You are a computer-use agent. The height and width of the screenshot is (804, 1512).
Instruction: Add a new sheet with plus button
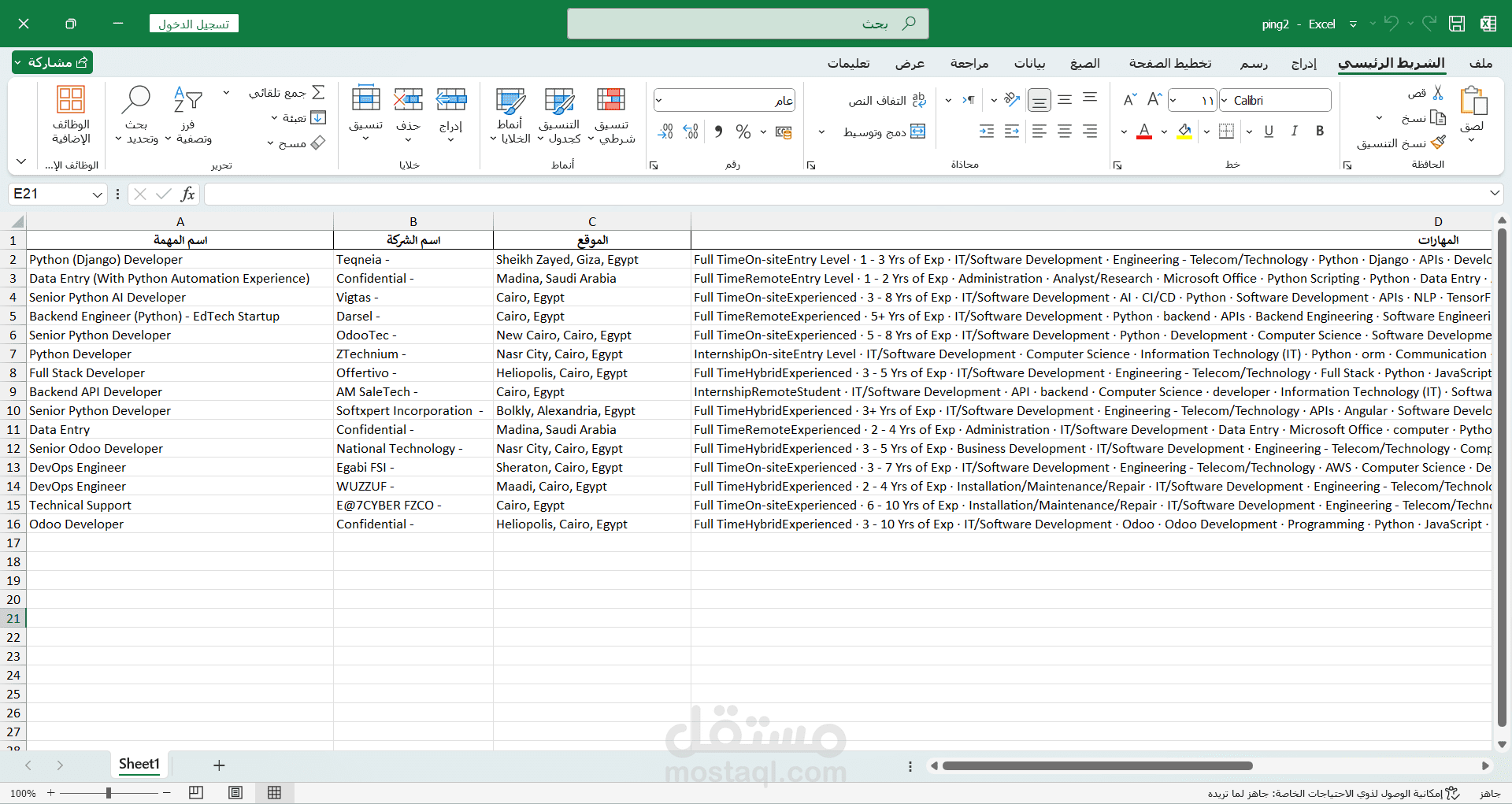coord(219,765)
